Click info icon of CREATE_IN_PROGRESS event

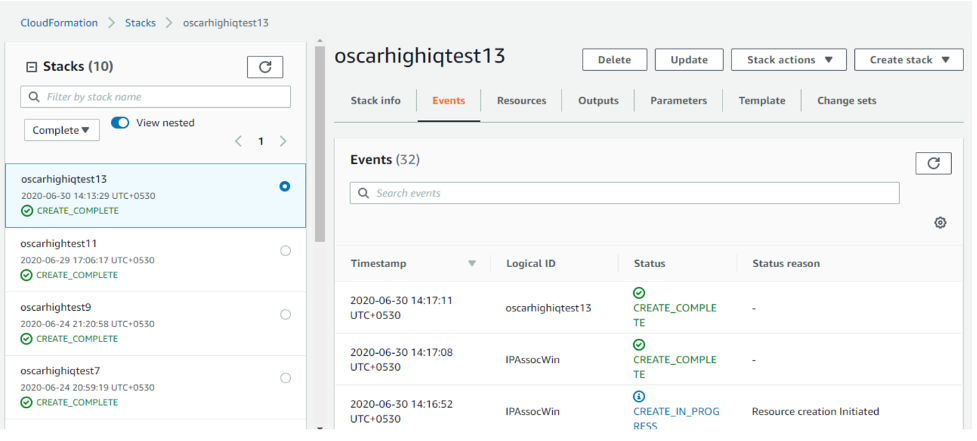tap(639, 396)
